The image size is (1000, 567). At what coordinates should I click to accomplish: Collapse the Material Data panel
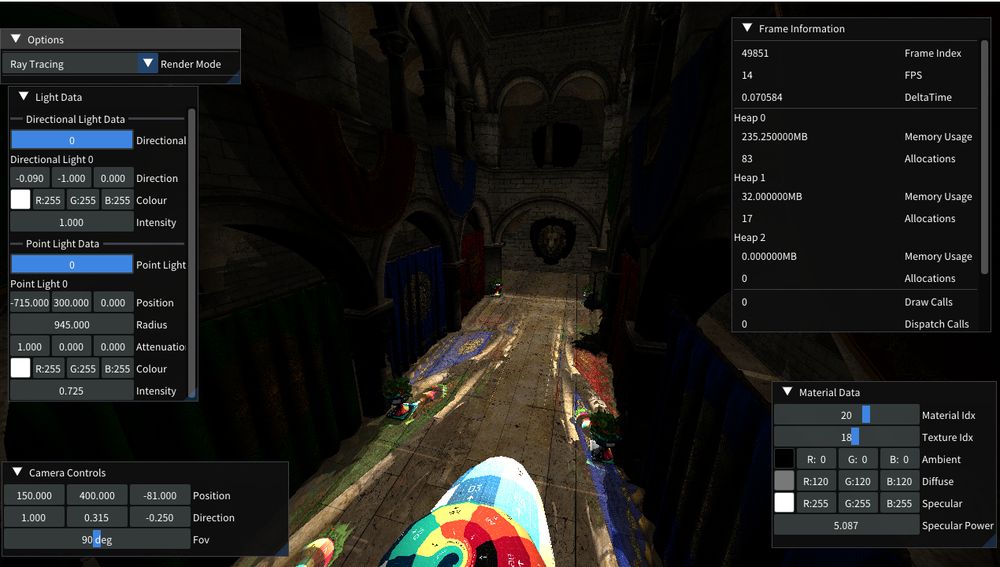788,392
